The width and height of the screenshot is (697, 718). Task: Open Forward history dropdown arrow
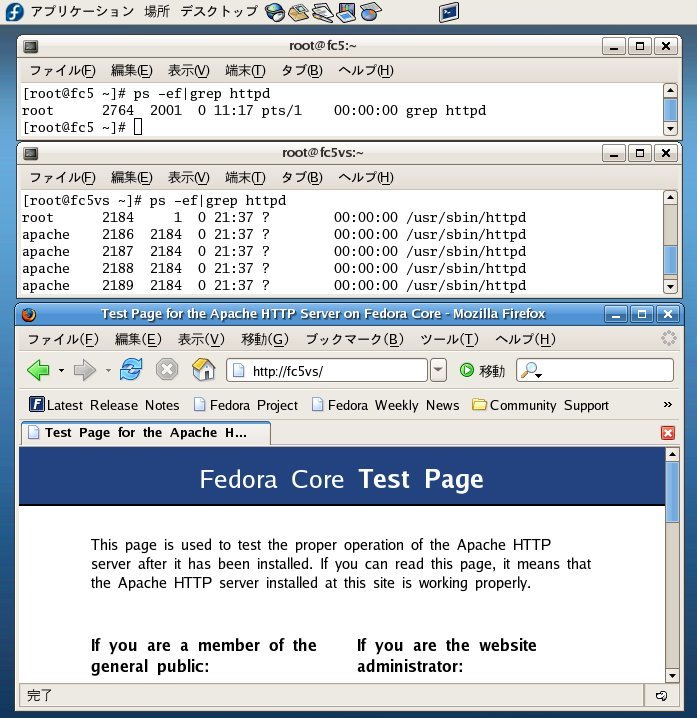pyautogui.click(x=108, y=370)
